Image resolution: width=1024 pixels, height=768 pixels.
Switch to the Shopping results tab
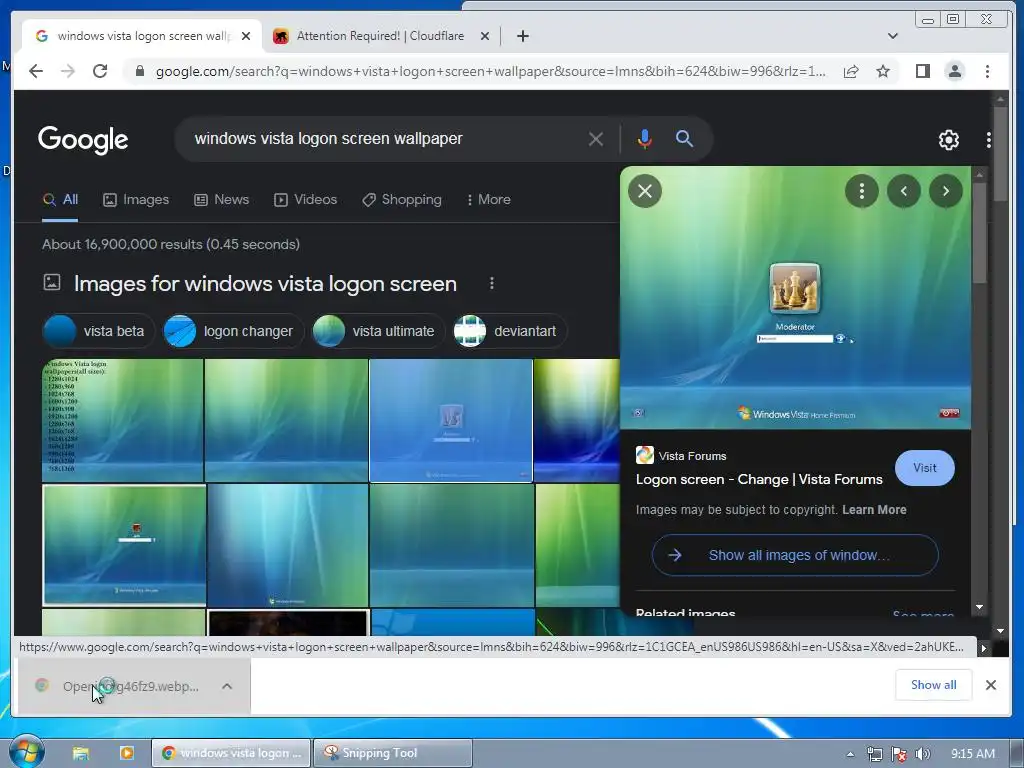pyautogui.click(x=402, y=199)
